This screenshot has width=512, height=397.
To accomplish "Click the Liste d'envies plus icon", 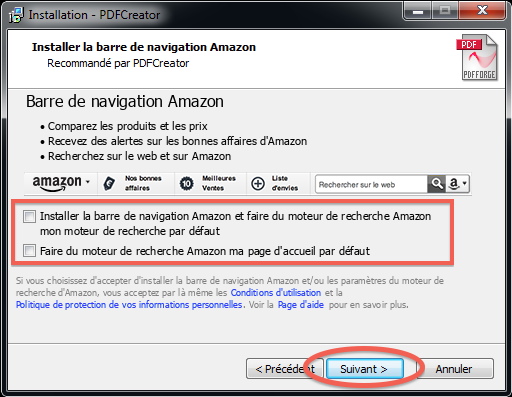I will tap(258, 183).
